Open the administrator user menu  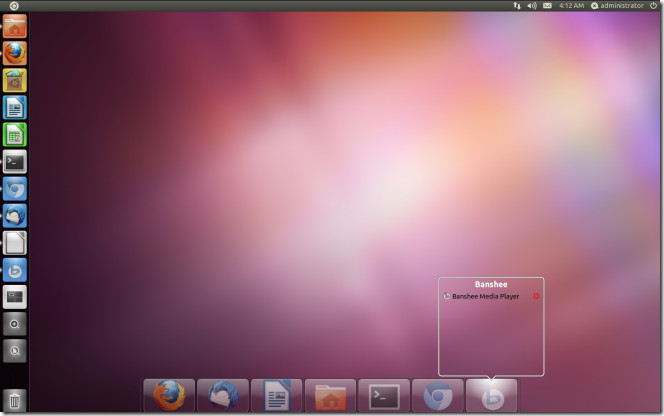(x=617, y=6)
